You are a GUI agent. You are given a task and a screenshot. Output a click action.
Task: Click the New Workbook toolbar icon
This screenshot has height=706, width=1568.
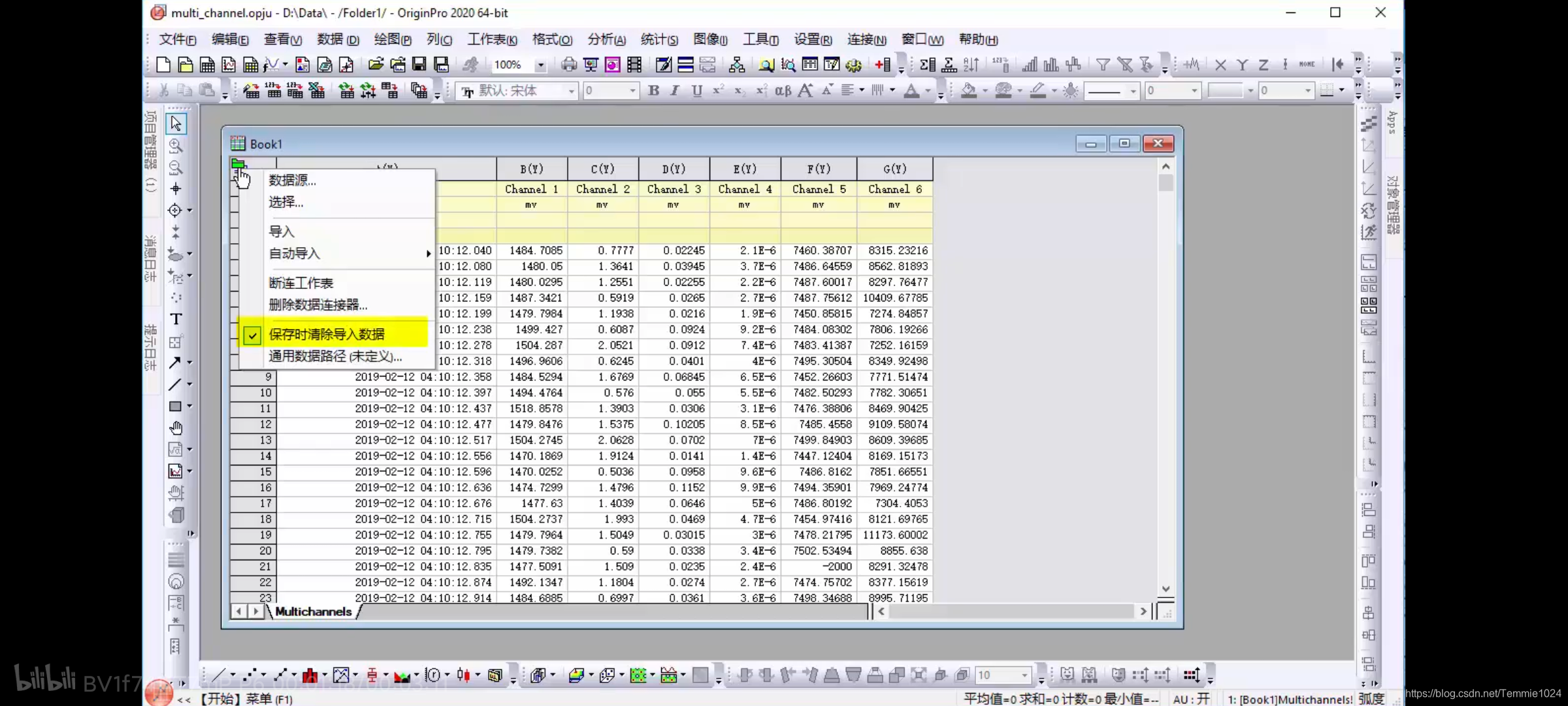click(207, 65)
